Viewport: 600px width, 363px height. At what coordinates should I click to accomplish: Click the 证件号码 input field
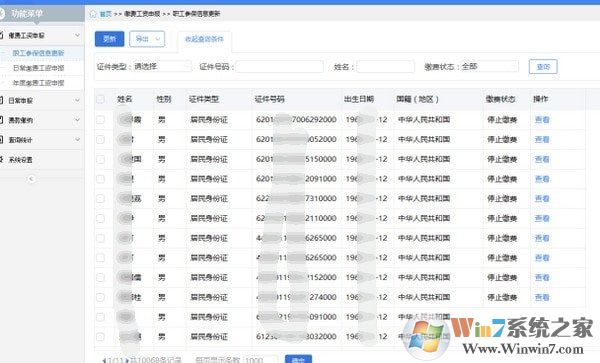[280, 67]
